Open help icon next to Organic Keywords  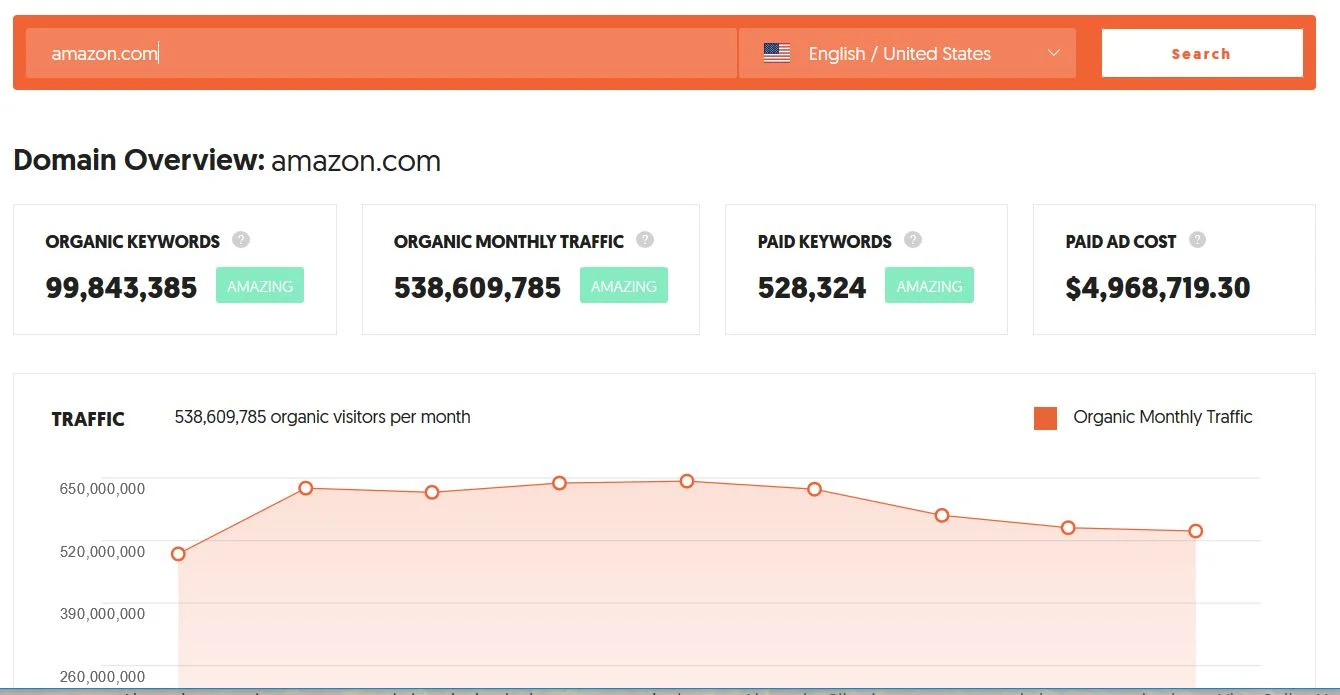click(x=241, y=240)
